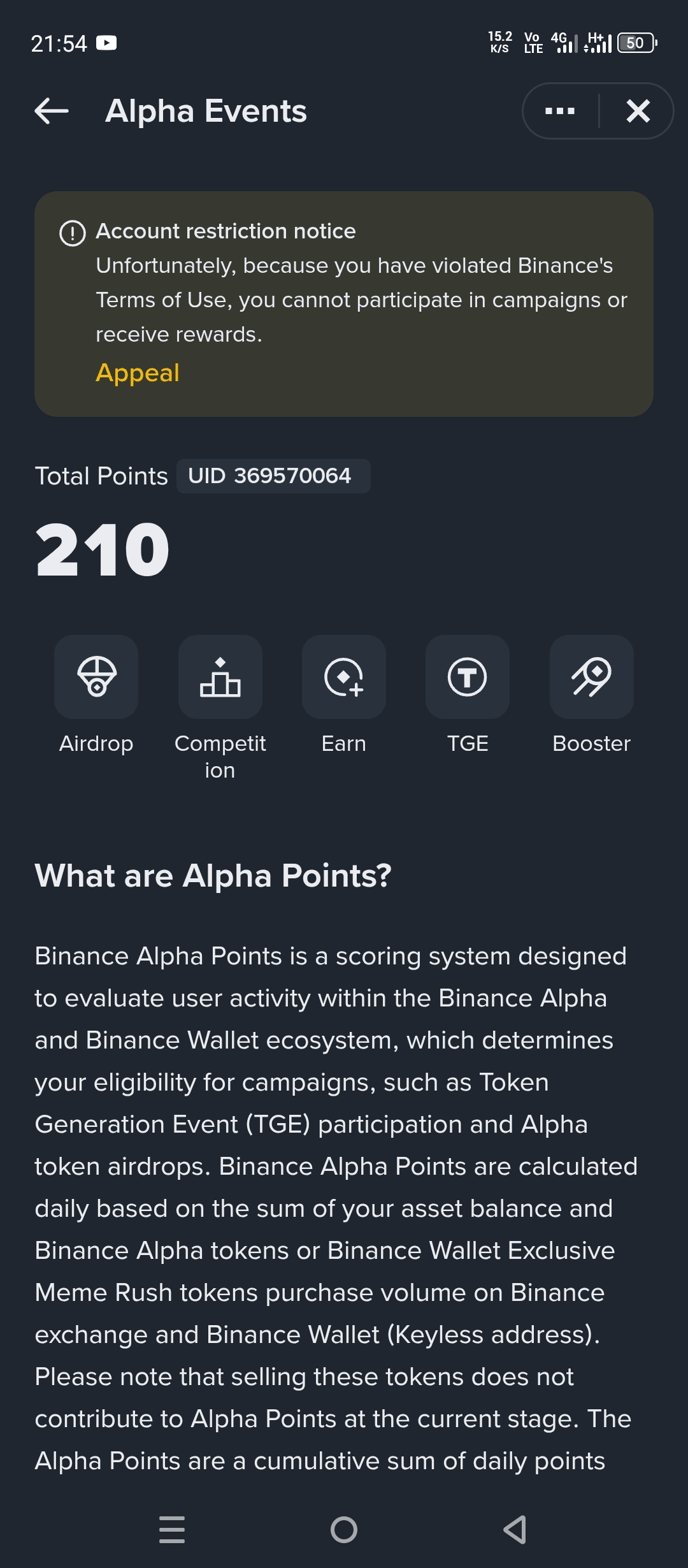Select the Earn coin icon
The image size is (688, 1568).
click(344, 677)
